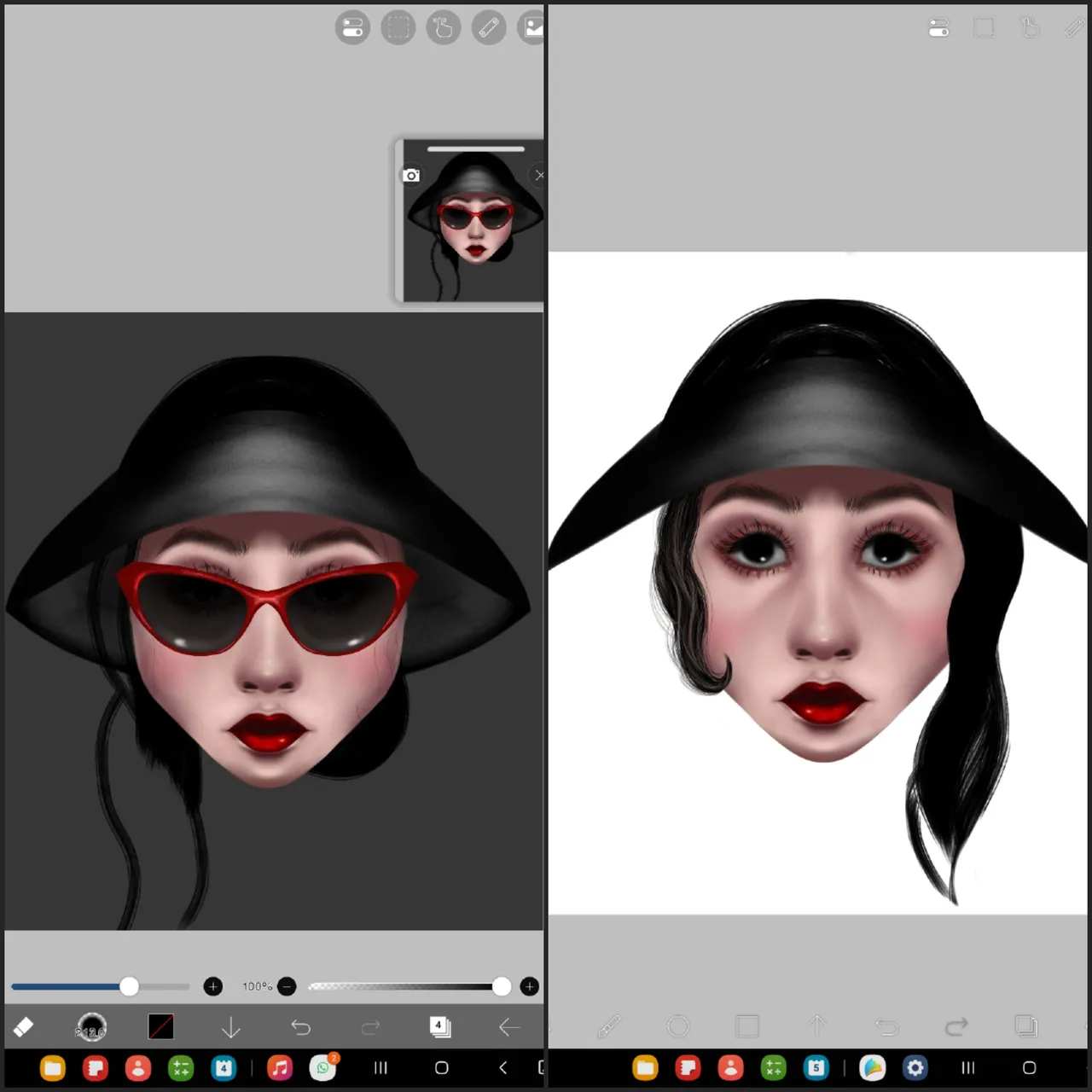Viewport: 1092px width, 1092px height.
Task: Tap the up arrow in right toolbar
Action: 817,1025
